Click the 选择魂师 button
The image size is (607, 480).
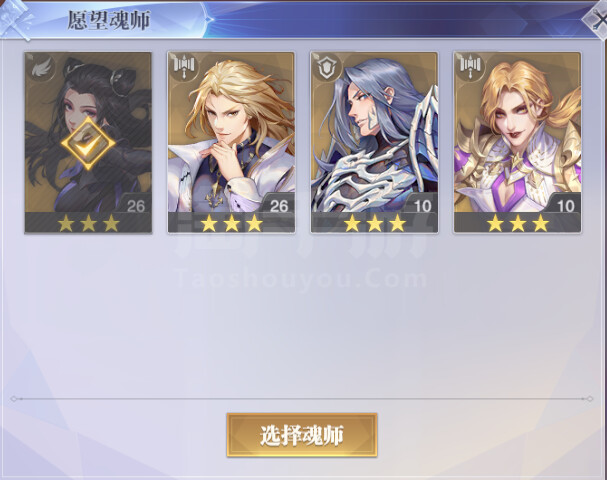click(302, 435)
